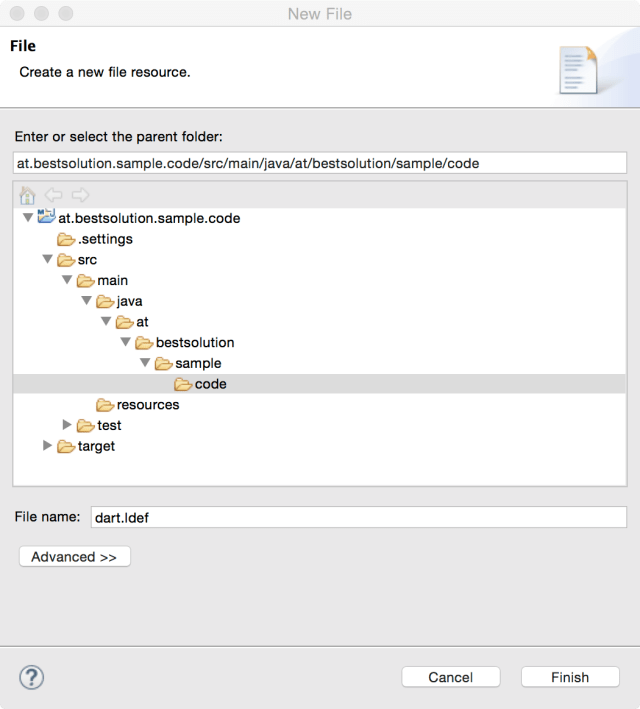Select the java folder in tree
The width and height of the screenshot is (640, 709).
(x=131, y=301)
